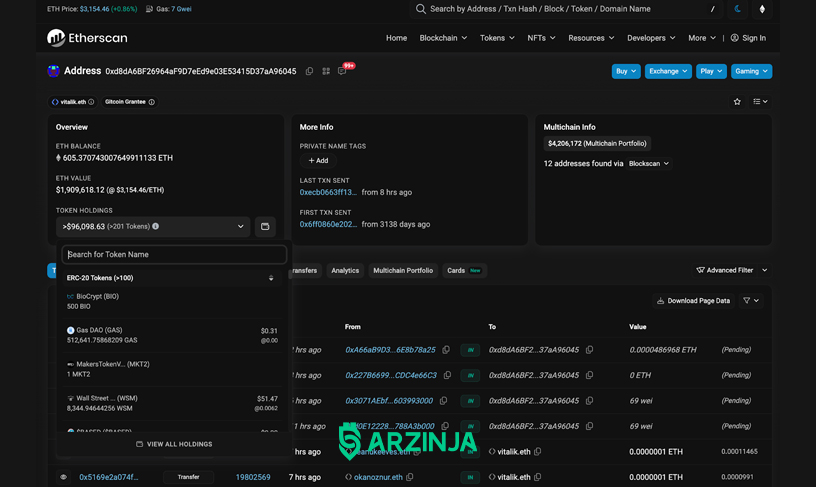
Task: Open the filter funnel dropdown
Action: coord(750,301)
